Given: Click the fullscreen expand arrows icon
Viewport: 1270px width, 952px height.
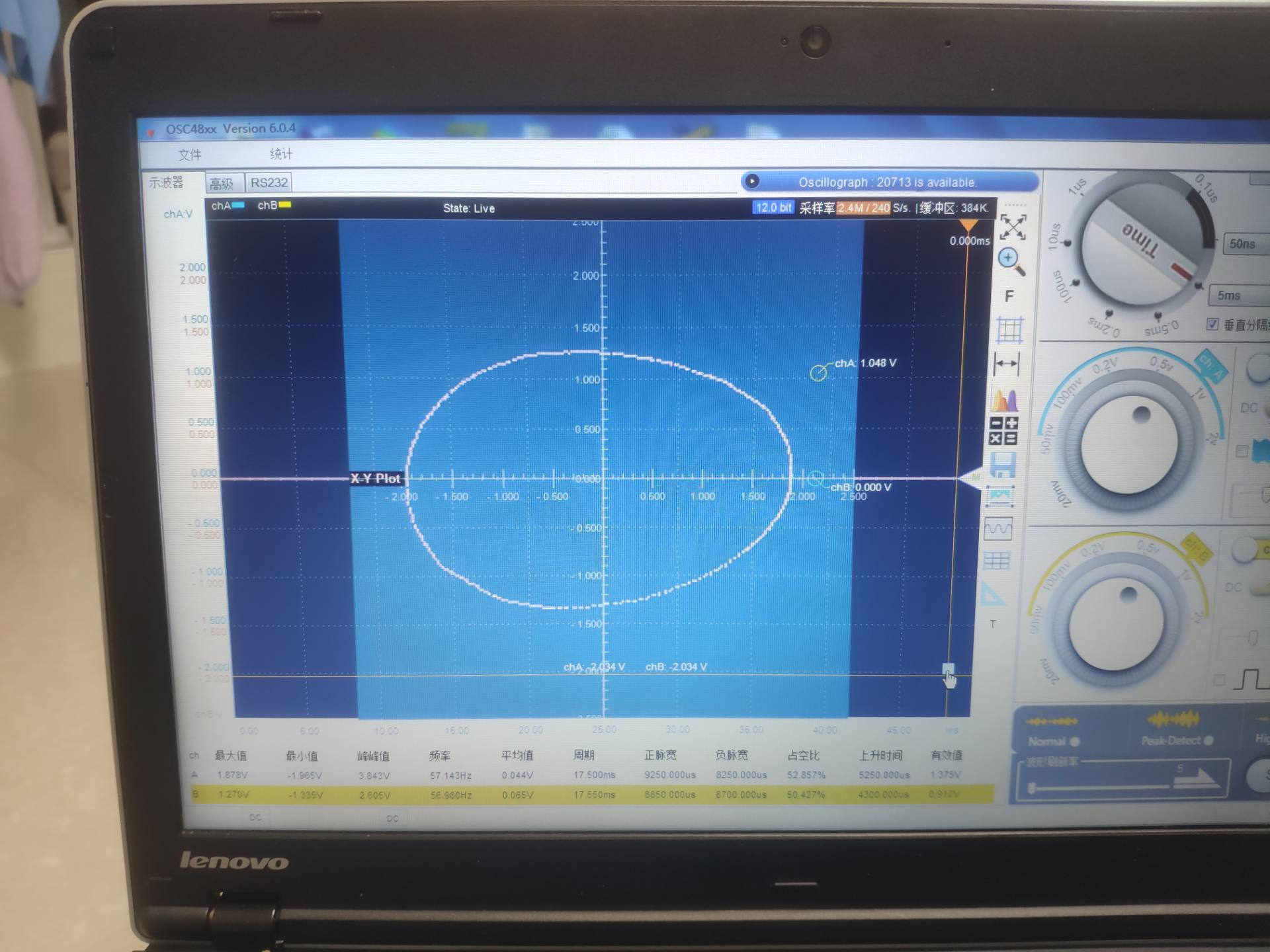Looking at the screenshot, I should coord(1013,227).
